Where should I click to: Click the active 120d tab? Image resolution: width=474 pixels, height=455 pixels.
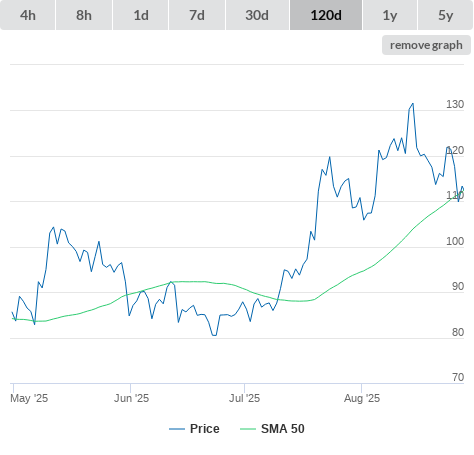(326, 15)
